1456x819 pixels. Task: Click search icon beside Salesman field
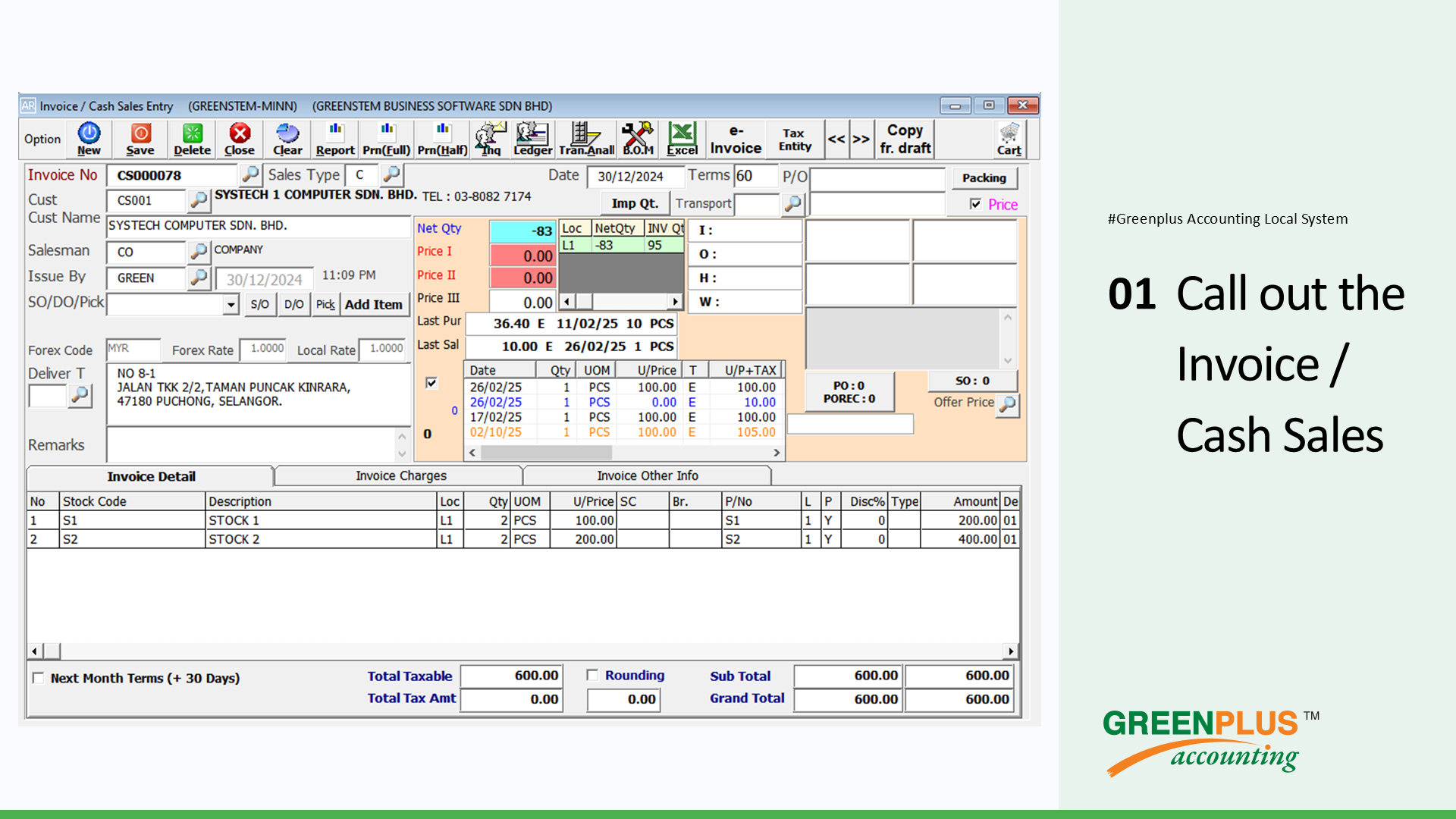coord(199,251)
